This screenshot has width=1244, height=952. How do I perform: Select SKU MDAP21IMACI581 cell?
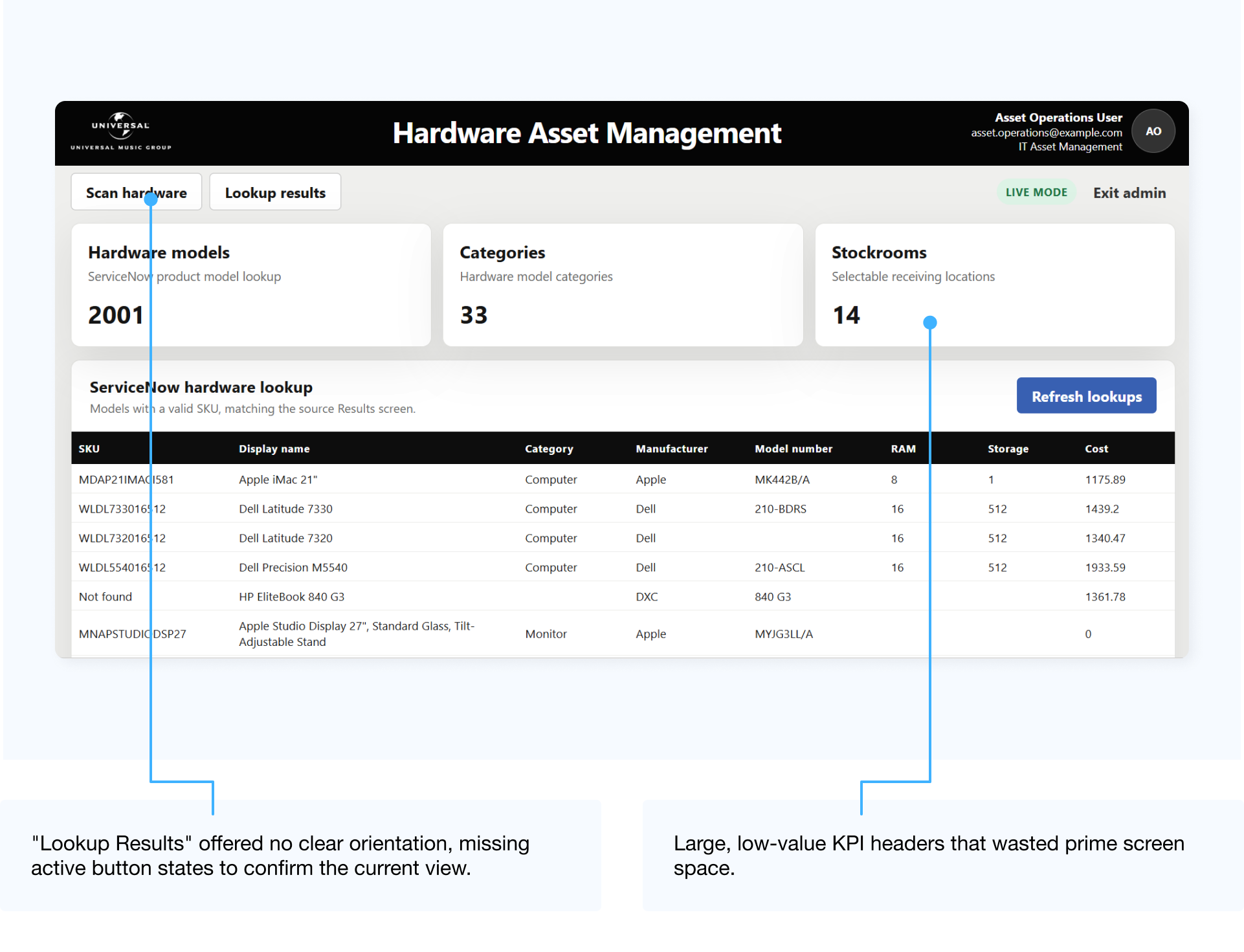[x=126, y=480]
